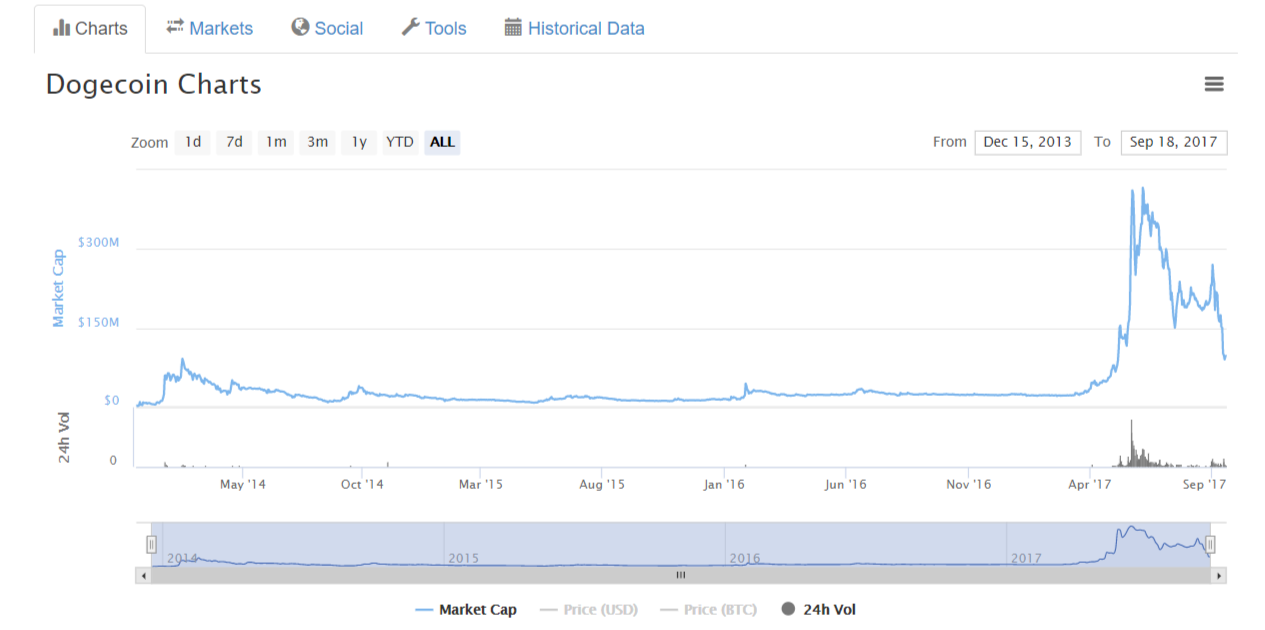Viewport: 1265px width, 630px height.
Task: Set zoom range to 1d
Action: click(193, 142)
